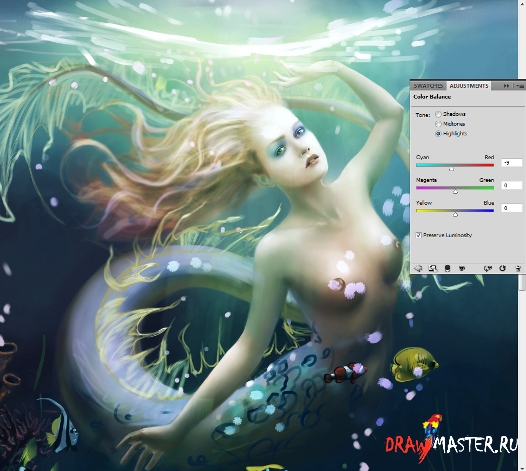Image resolution: width=526 pixels, height=471 pixels.
Task: Select the Shadows tone radio button
Action: click(x=438, y=114)
